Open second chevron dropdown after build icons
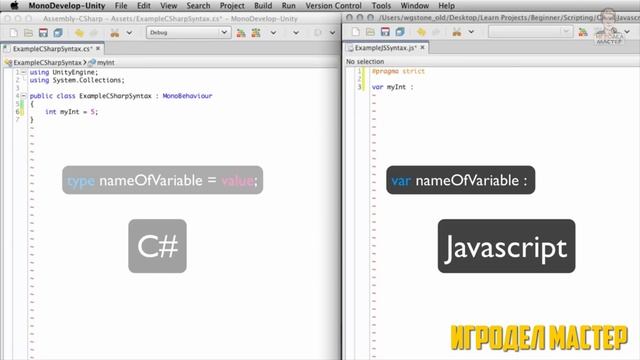The width and height of the screenshot is (640, 360). (x=296, y=33)
